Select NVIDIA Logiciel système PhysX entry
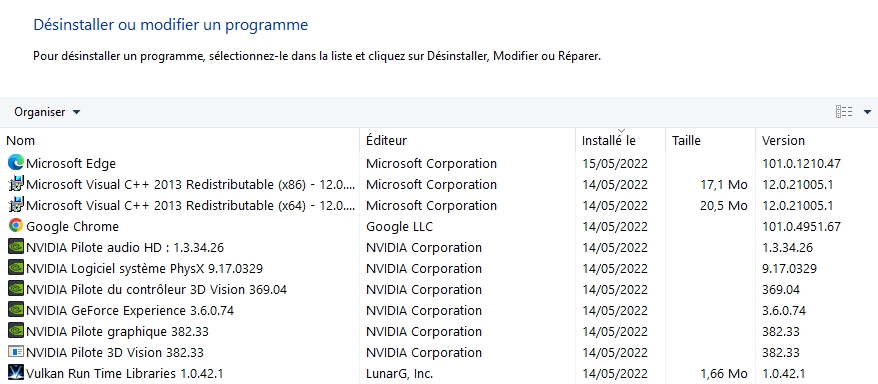This screenshot has height=384, width=878. point(439,268)
